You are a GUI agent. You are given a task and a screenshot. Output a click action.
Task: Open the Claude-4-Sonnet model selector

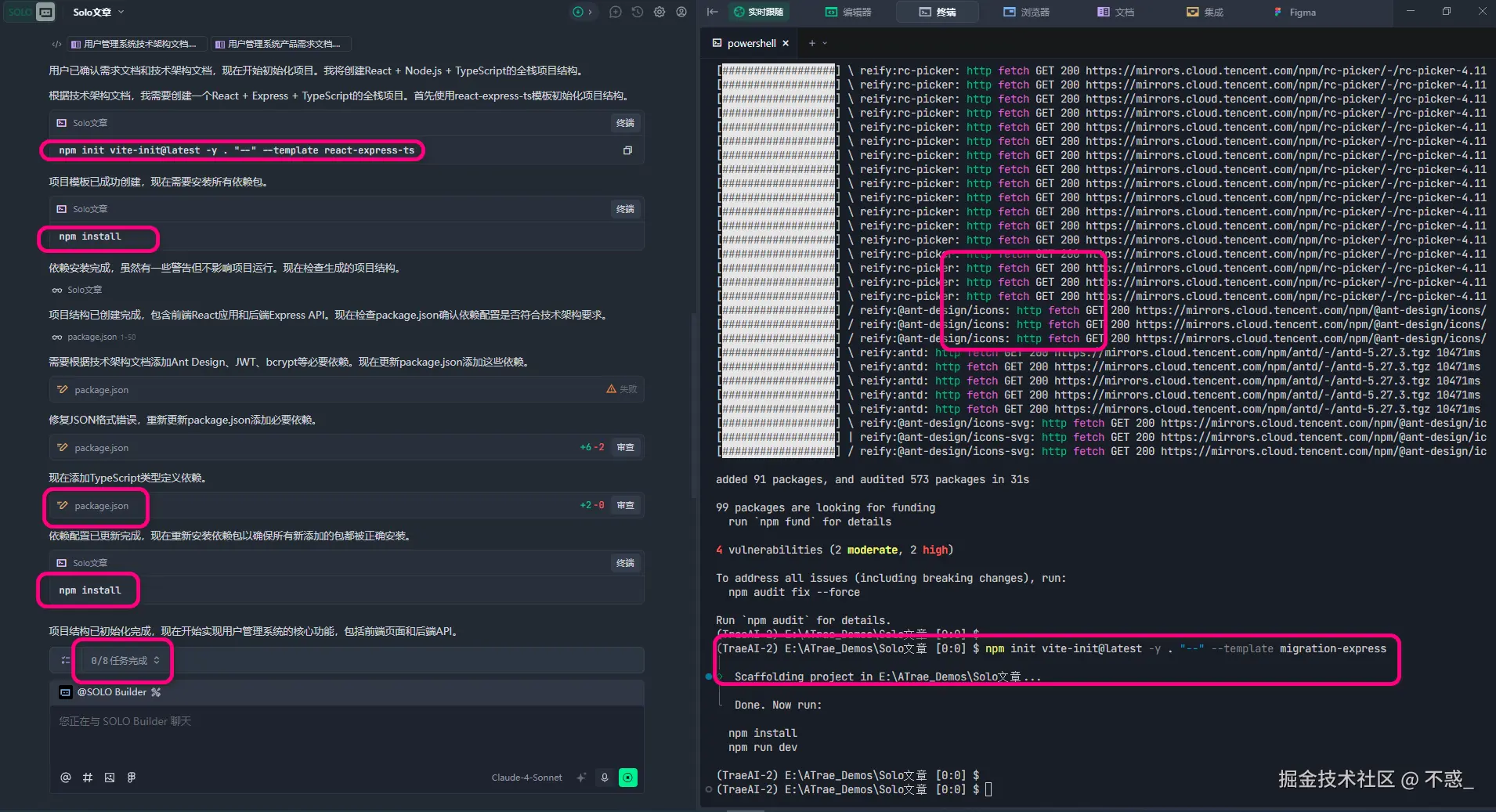(526, 778)
